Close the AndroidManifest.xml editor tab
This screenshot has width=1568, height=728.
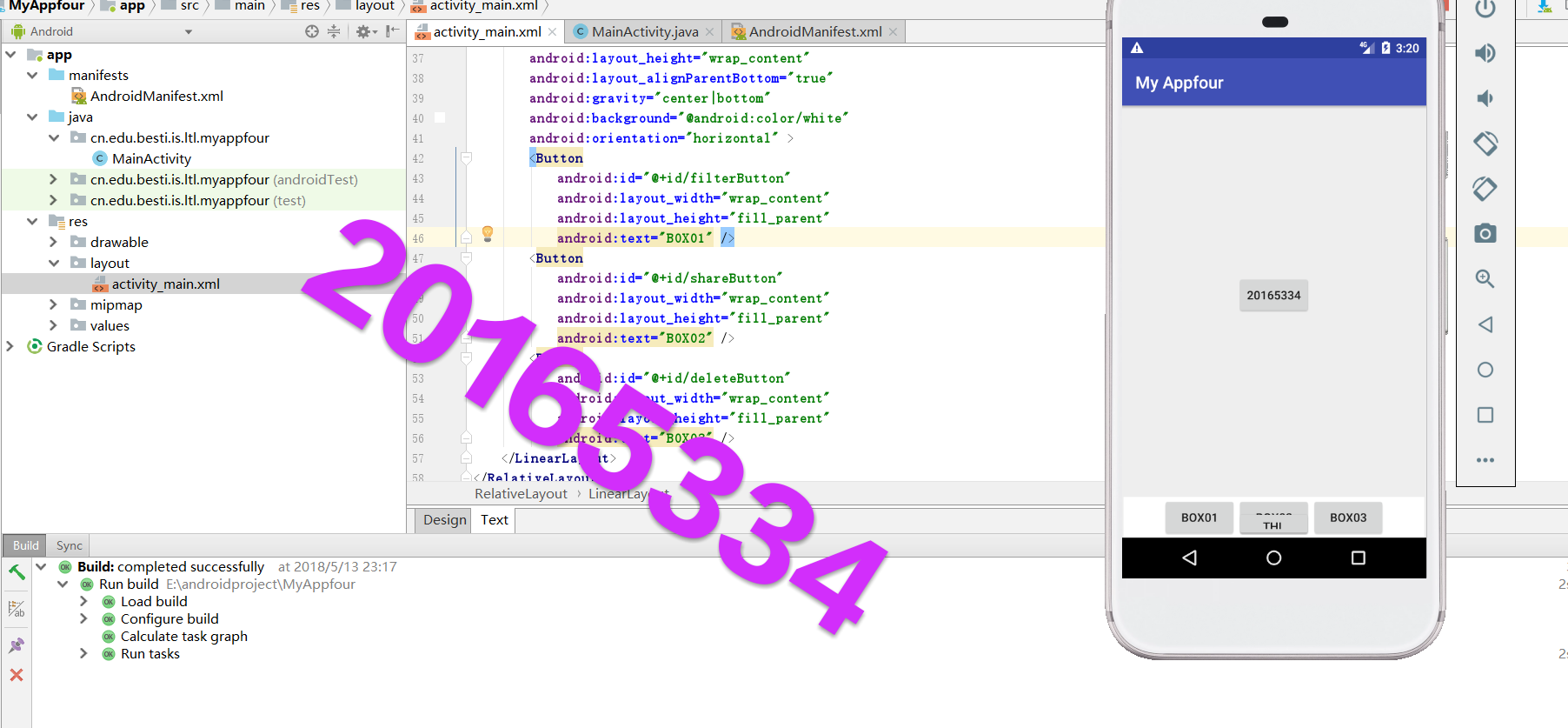pyautogui.click(x=893, y=32)
